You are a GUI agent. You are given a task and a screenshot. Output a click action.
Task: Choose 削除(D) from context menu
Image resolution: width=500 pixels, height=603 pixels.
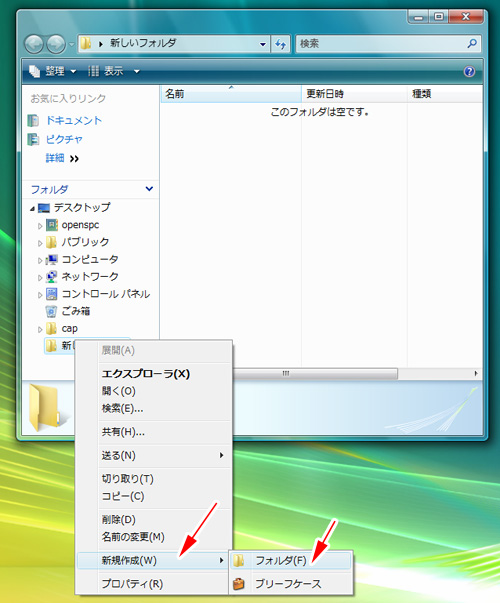coord(153,520)
